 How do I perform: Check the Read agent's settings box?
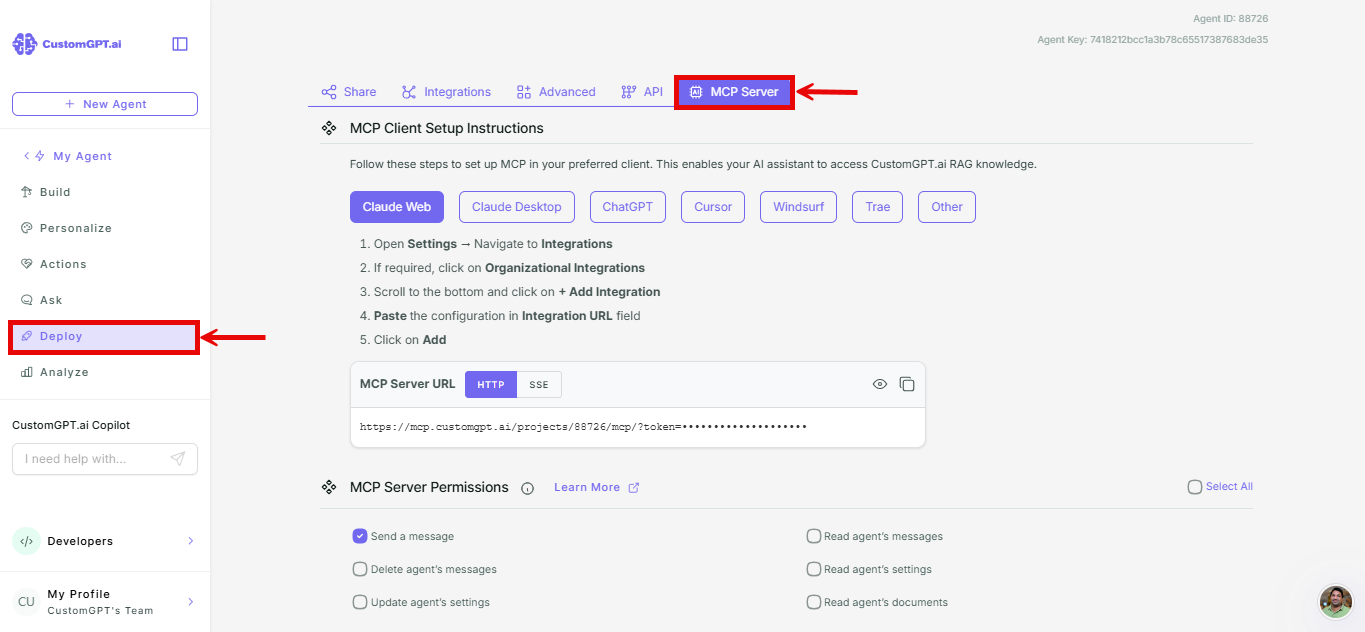pyautogui.click(x=814, y=569)
